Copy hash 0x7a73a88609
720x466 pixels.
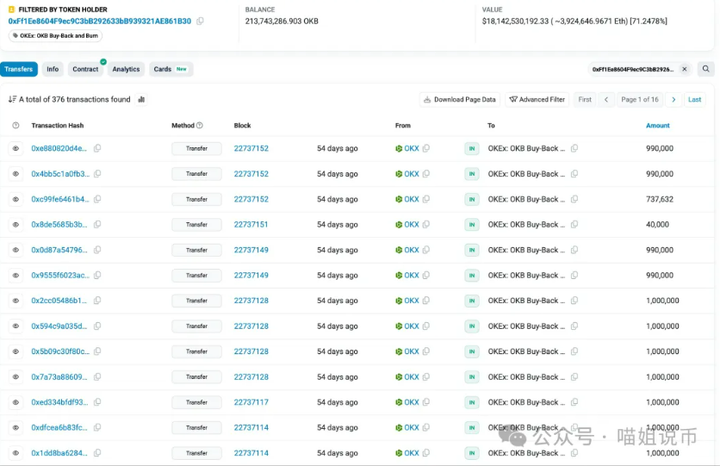click(97, 377)
